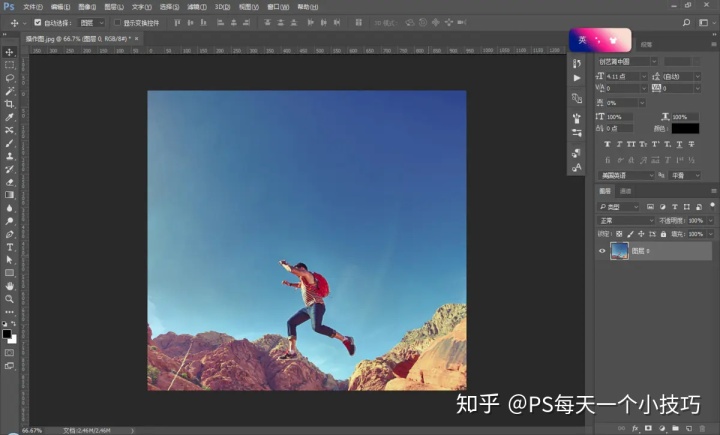Screen dimensions: 720x435
Task: Open blend mode dropdown 正常
Action: 625,220
